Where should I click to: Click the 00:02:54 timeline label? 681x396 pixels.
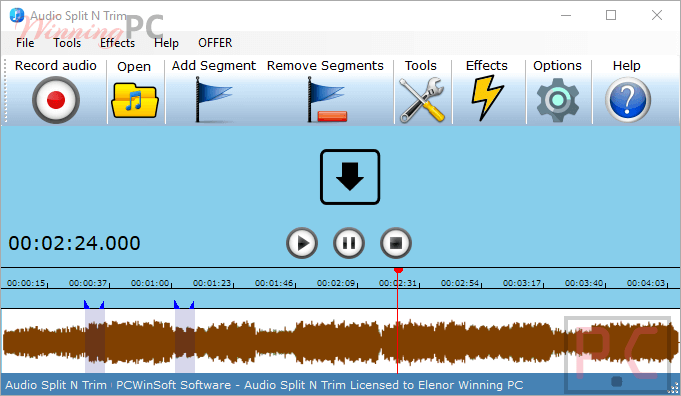pos(460,283)
